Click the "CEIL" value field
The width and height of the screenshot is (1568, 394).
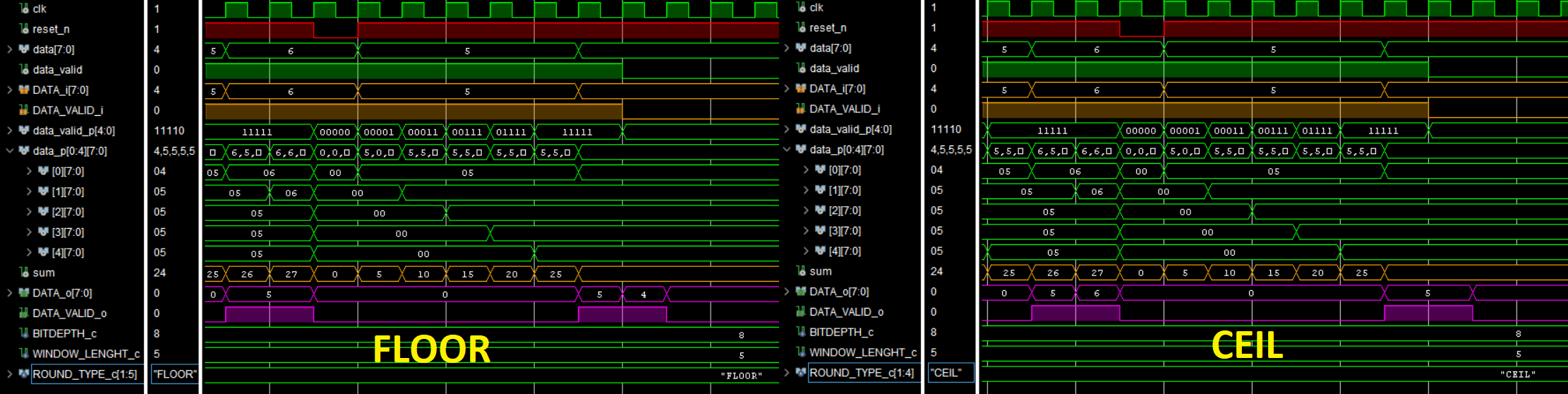[x=950, y=372]
